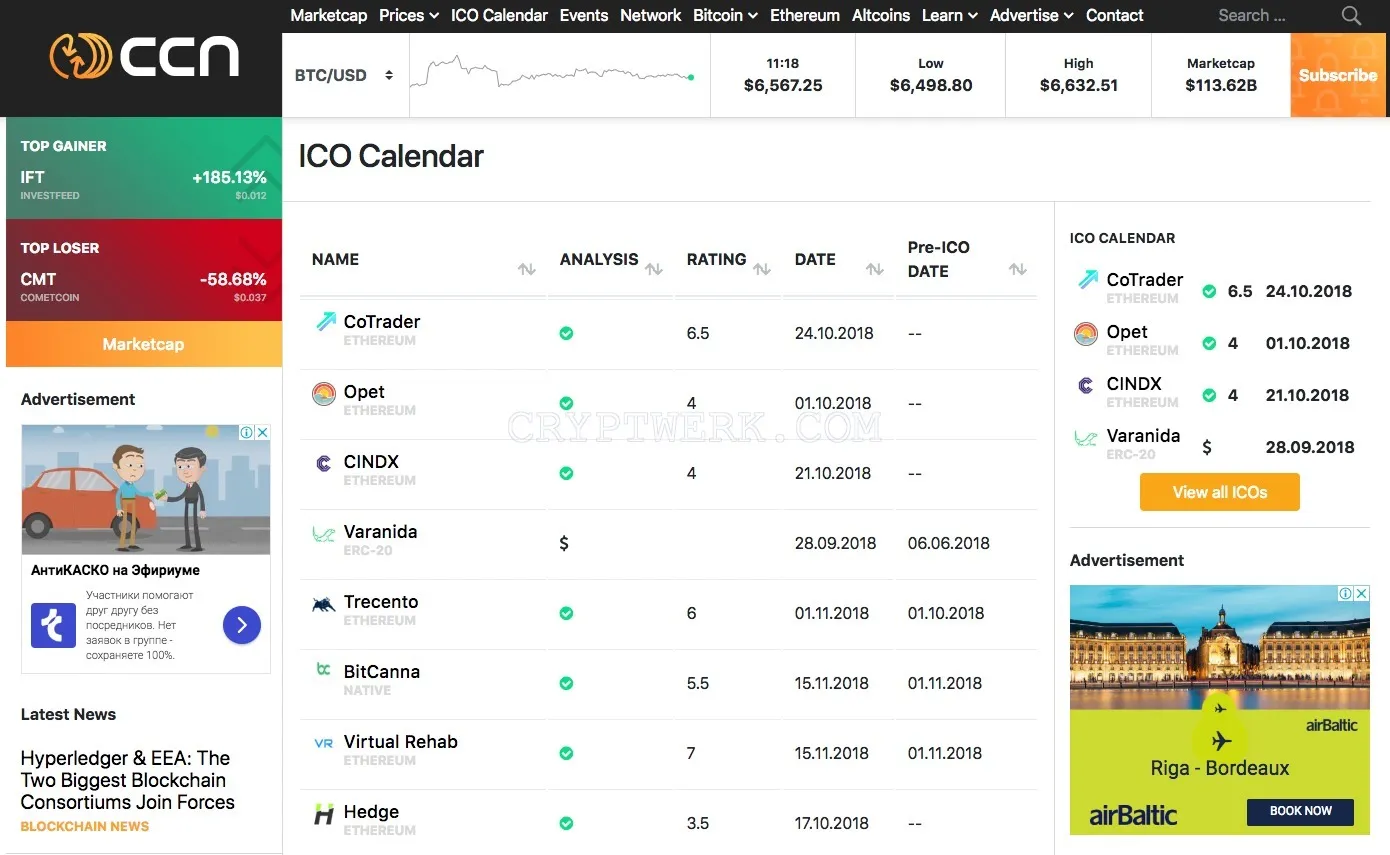Click the Varanida logo in the main table

click(324, 533)
